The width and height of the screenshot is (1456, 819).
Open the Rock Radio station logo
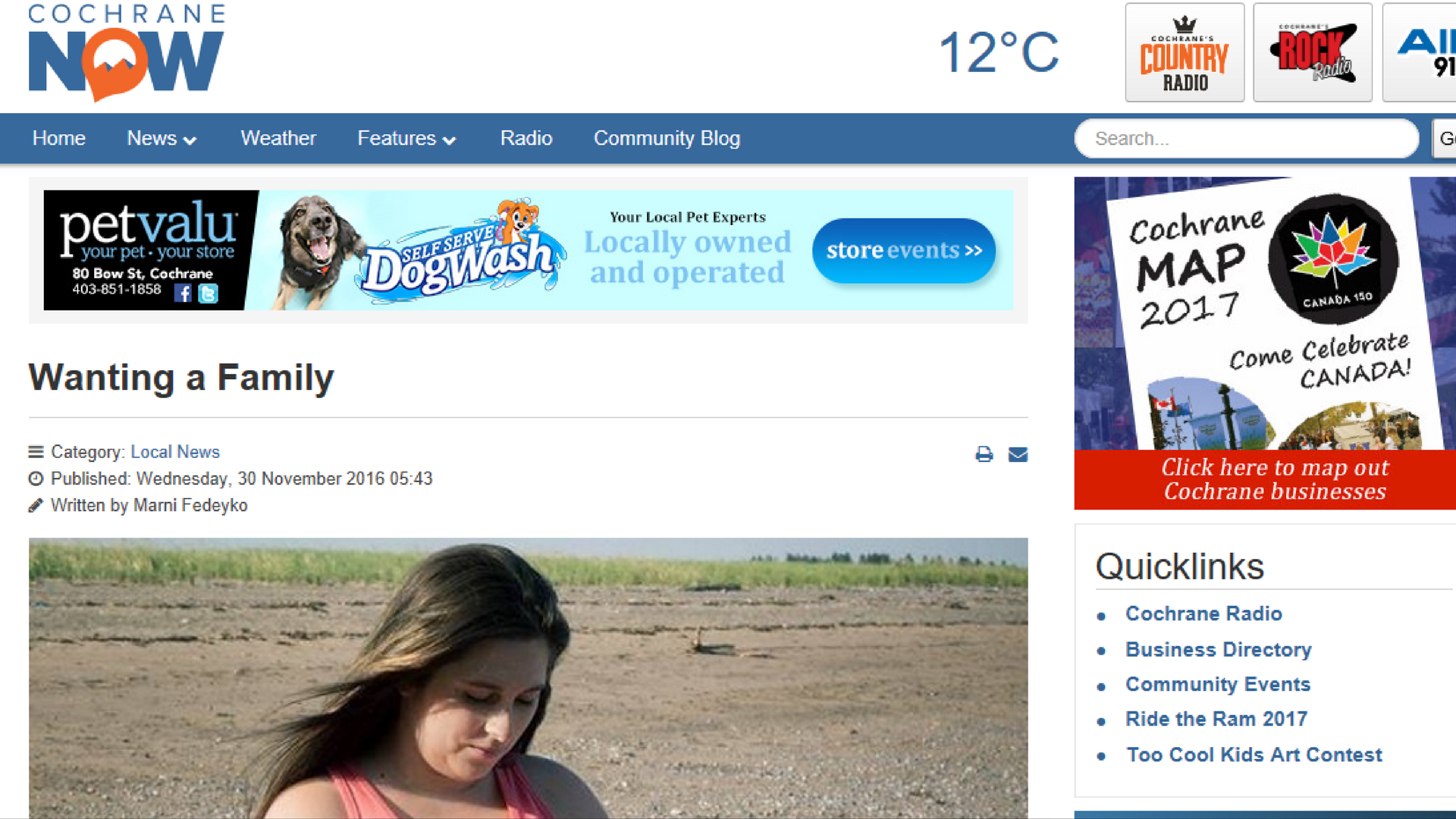pos(1313,52)
